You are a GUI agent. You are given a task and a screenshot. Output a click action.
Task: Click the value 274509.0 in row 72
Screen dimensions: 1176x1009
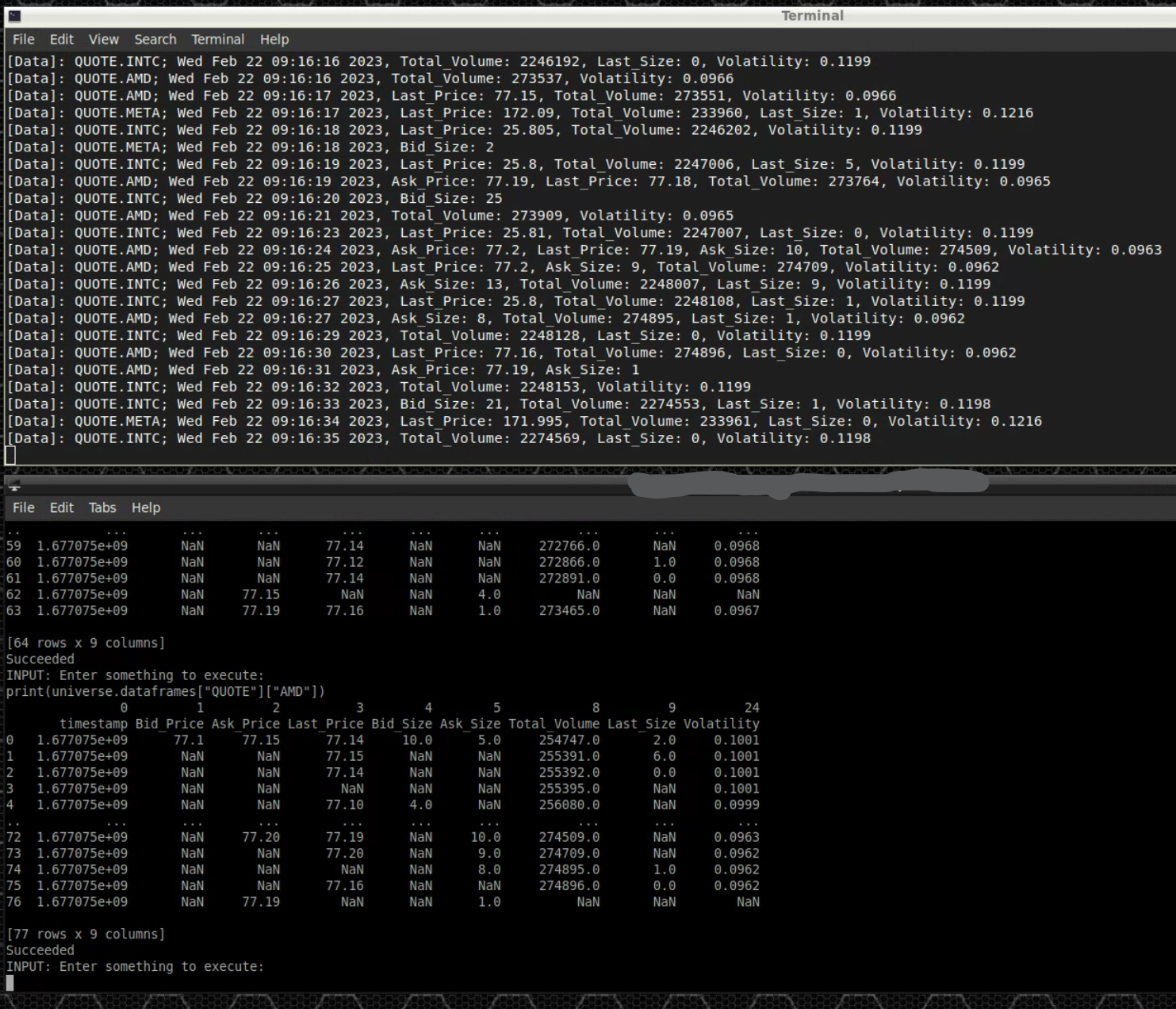(x=569, y=838)
